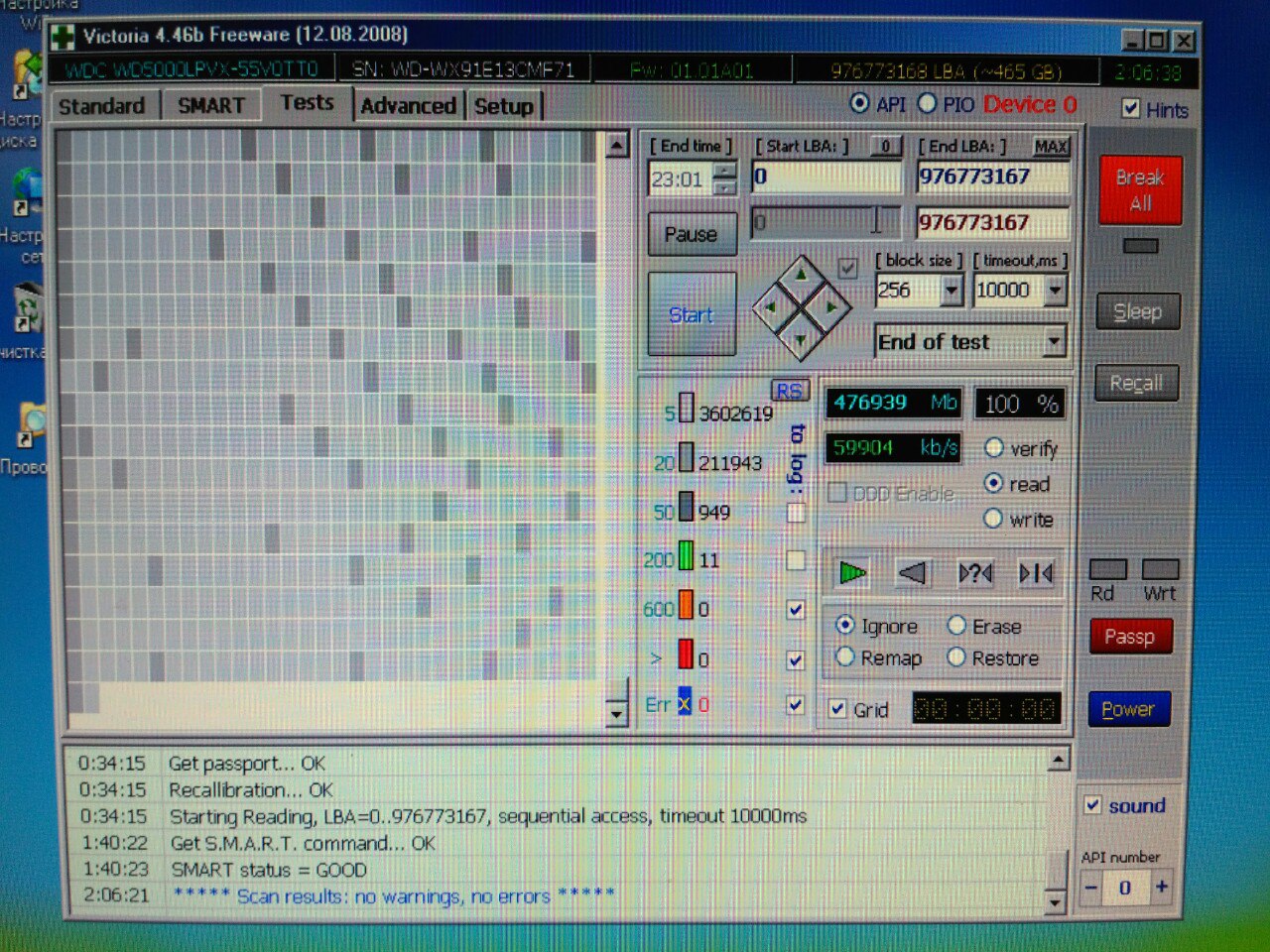Click the butterfly seek icon
Image resolution: width=1270 pixels, height=952 pixels.
(1036, 573)
